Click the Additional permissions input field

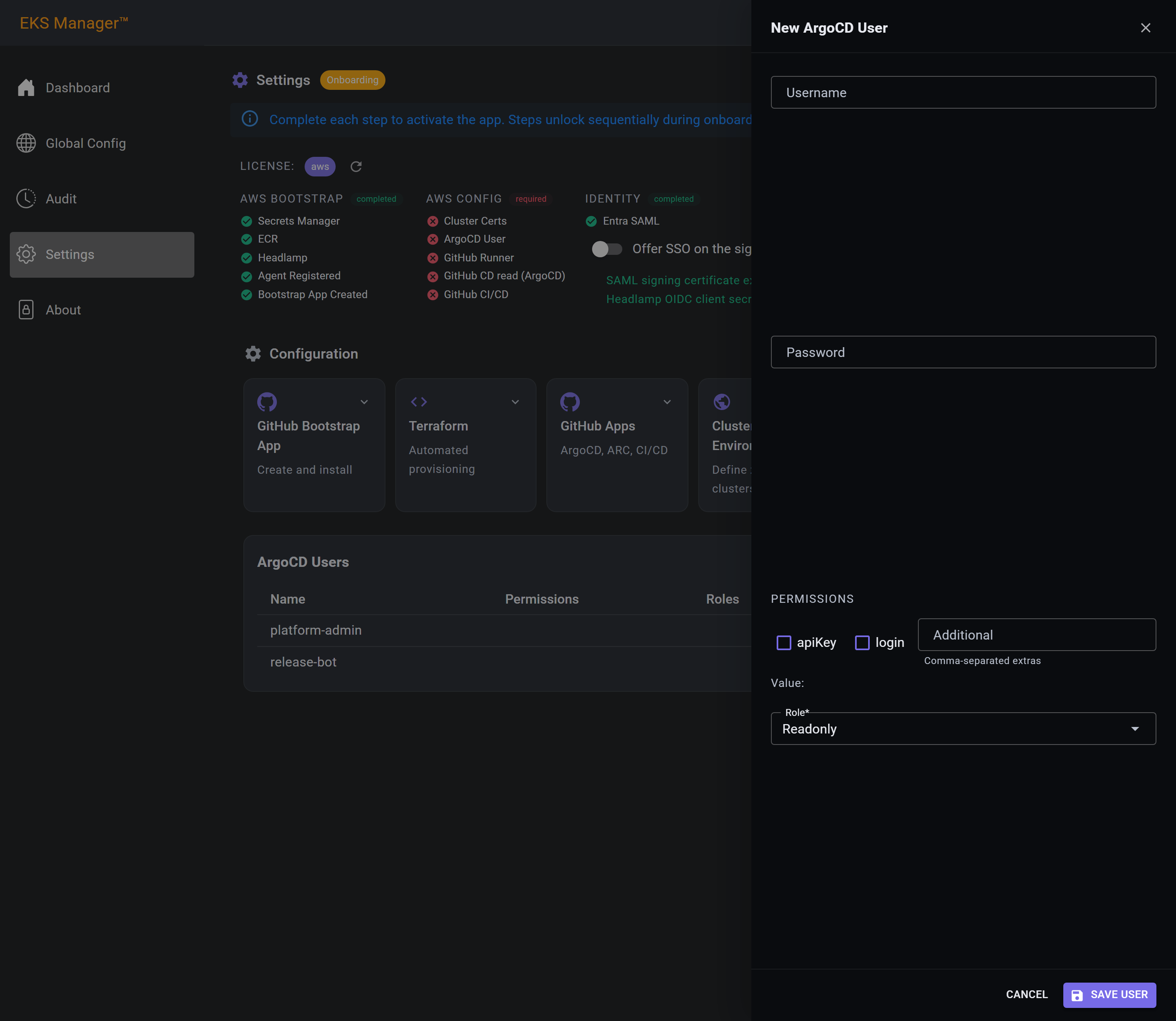coord(1036,635)
